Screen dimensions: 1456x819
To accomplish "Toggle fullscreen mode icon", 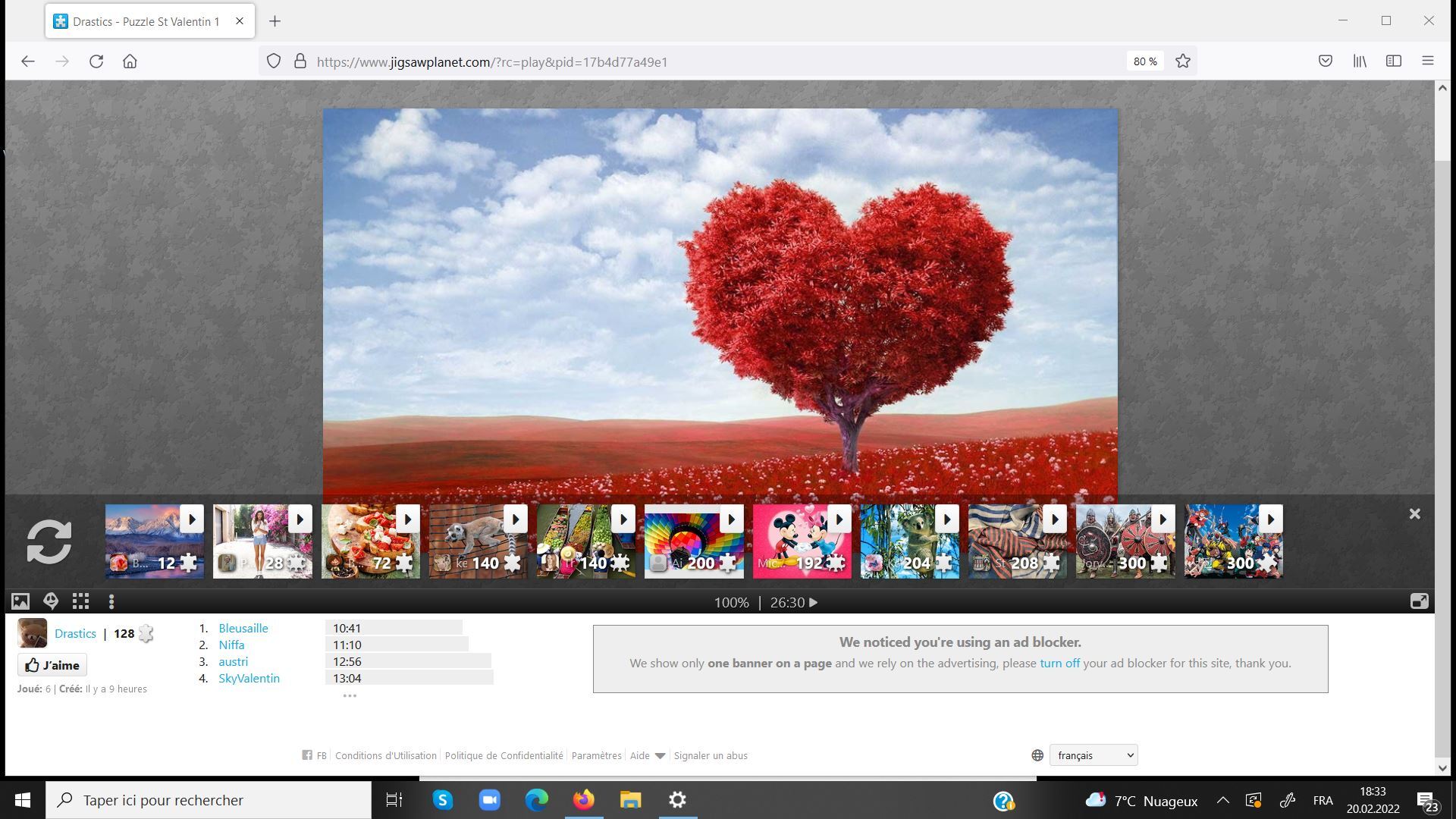I will point(1419,601).
